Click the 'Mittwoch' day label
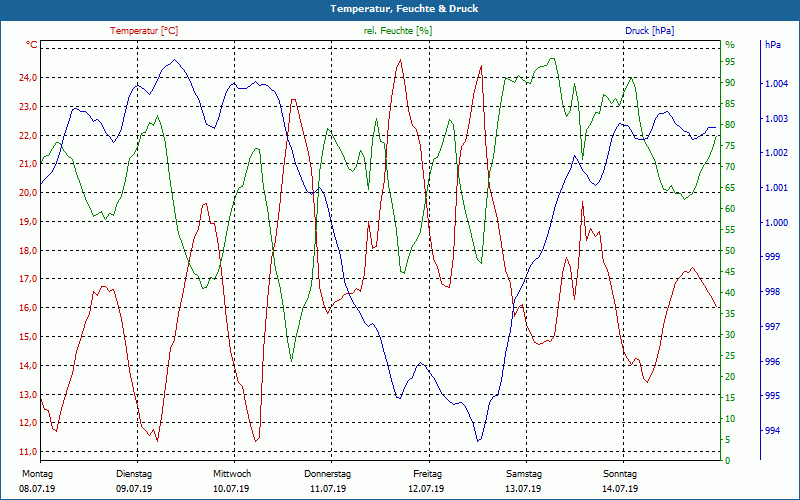The image size is (800, 500). (x=232, y=474)
